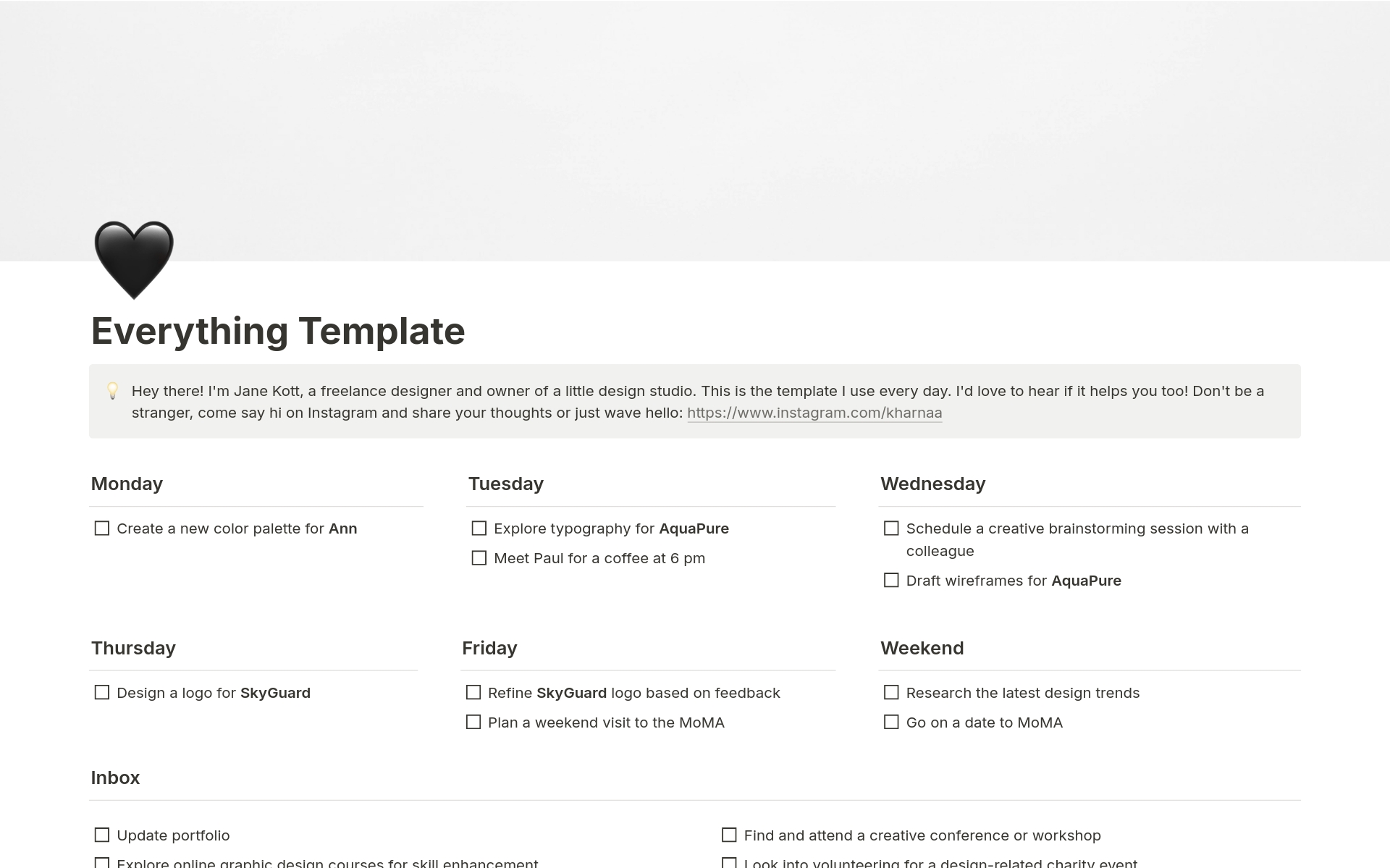
Task: Check 'Explore typography for AquaPure' task
Action: (479, 528)
